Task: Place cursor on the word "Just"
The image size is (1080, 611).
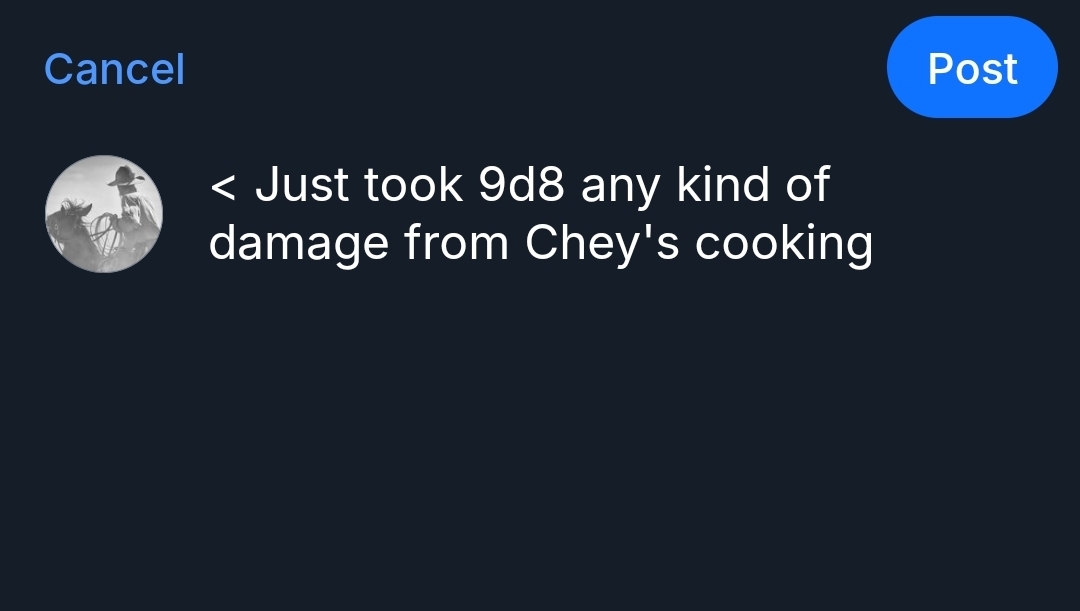Action: pyautogui.click(x=300, y=186)
